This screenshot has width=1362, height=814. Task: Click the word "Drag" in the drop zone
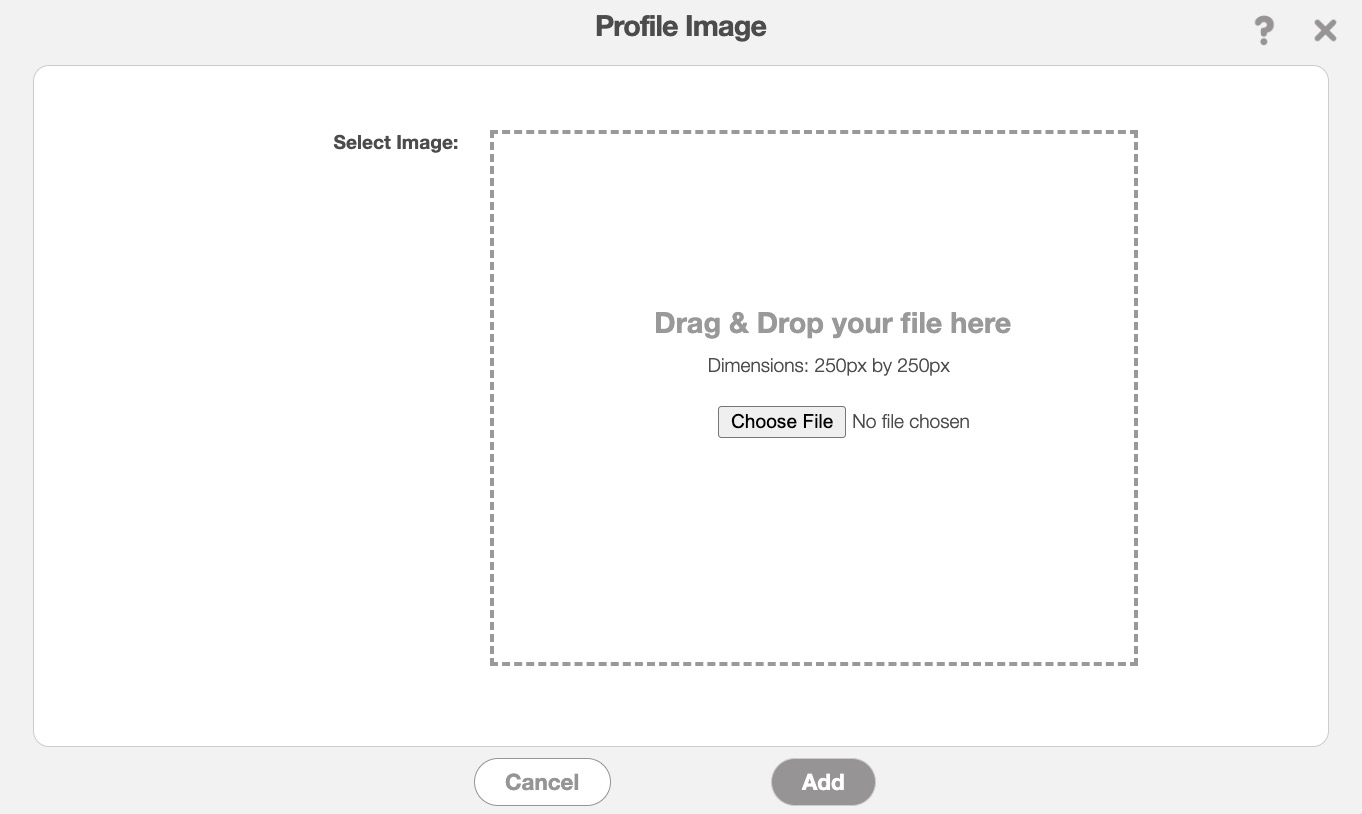687,324
